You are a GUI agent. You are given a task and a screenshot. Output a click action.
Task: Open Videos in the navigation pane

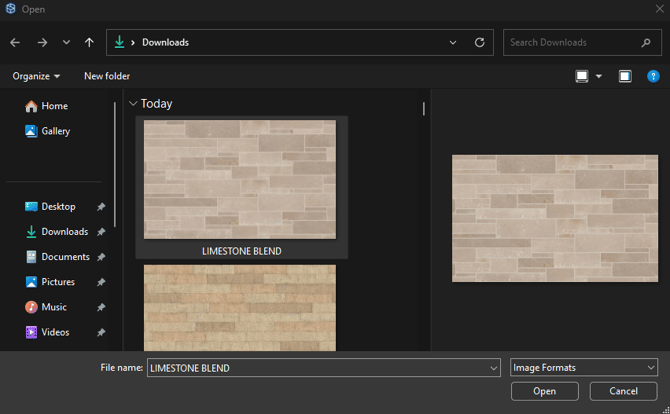pos(47,332)
